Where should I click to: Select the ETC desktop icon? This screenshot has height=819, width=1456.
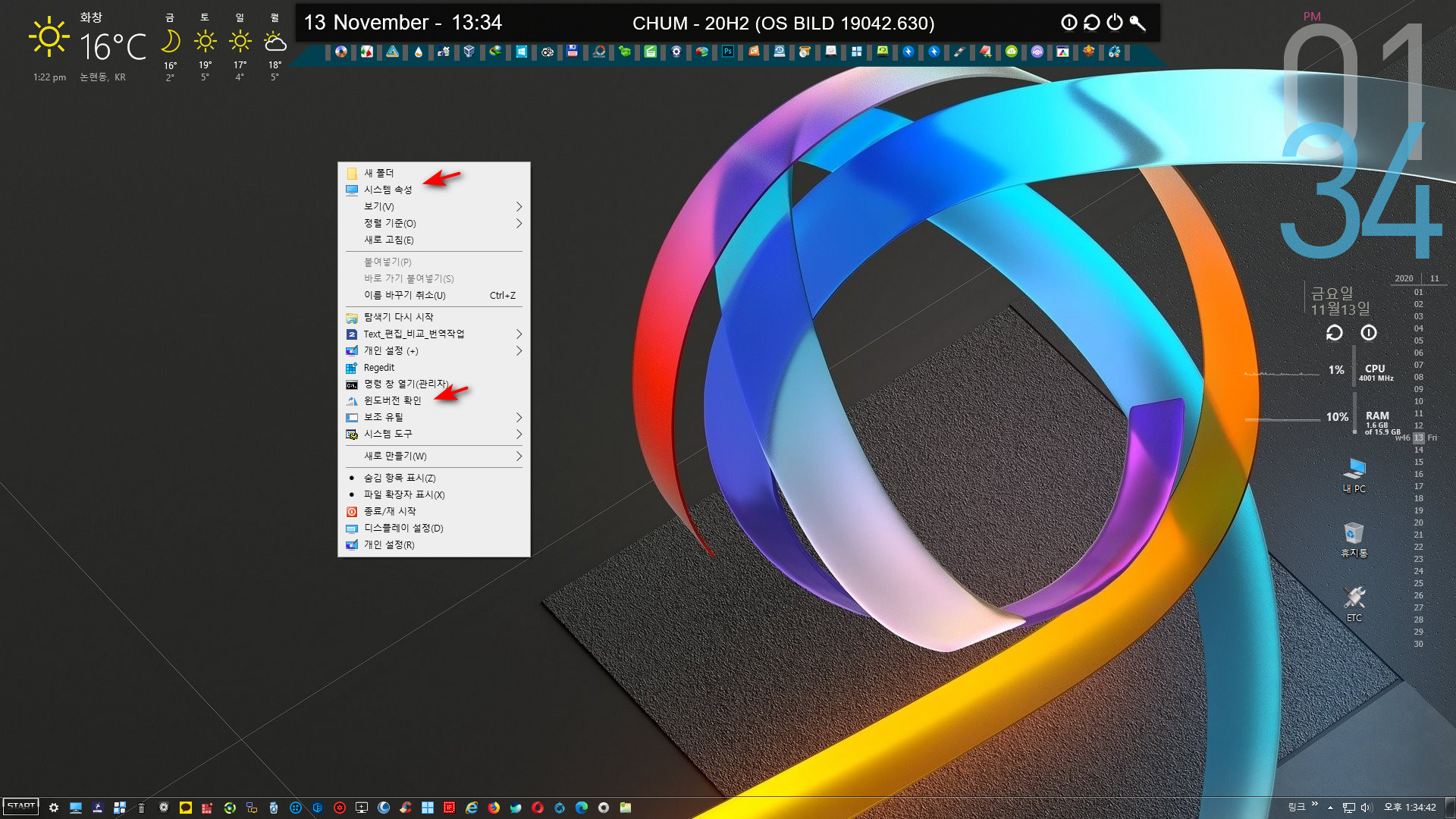pyautogui.click(x=1354, y=604)
